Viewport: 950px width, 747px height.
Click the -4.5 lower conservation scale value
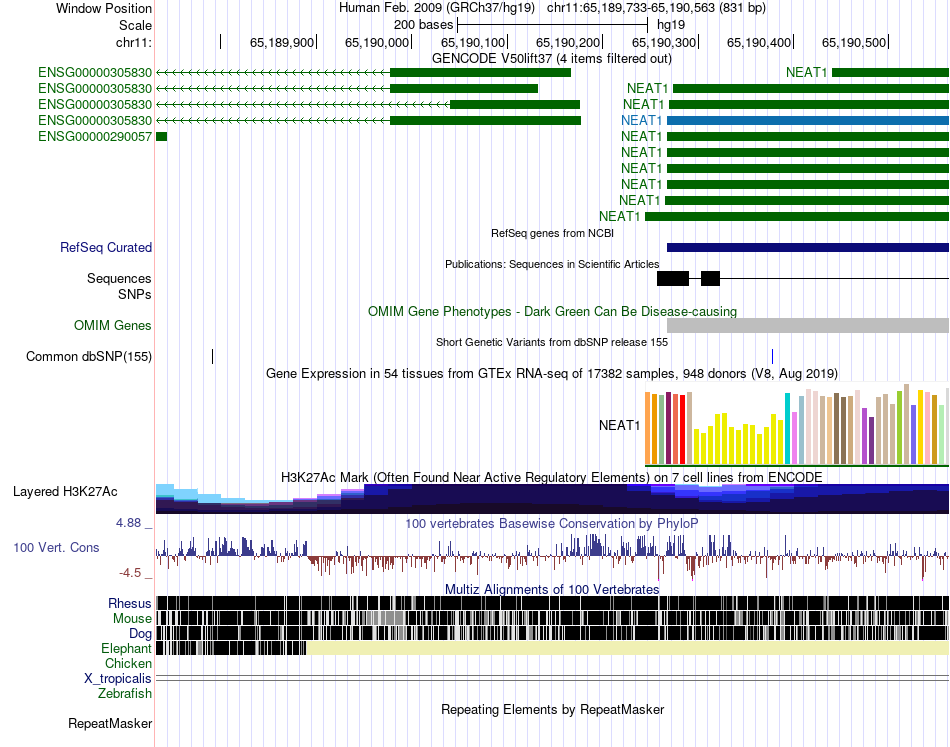[x=130, y=573]
